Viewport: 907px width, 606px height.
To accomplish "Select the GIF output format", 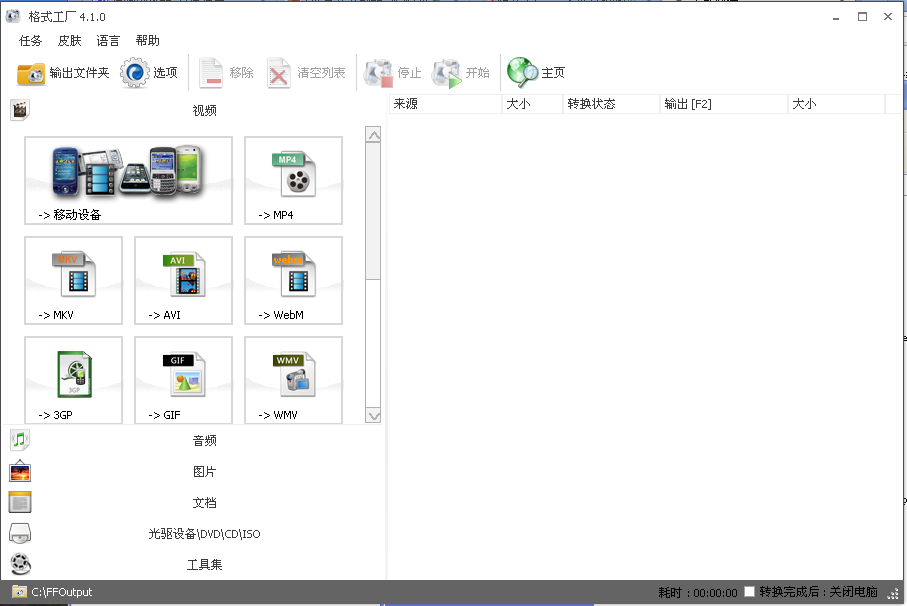I will (x=183, y=380).
